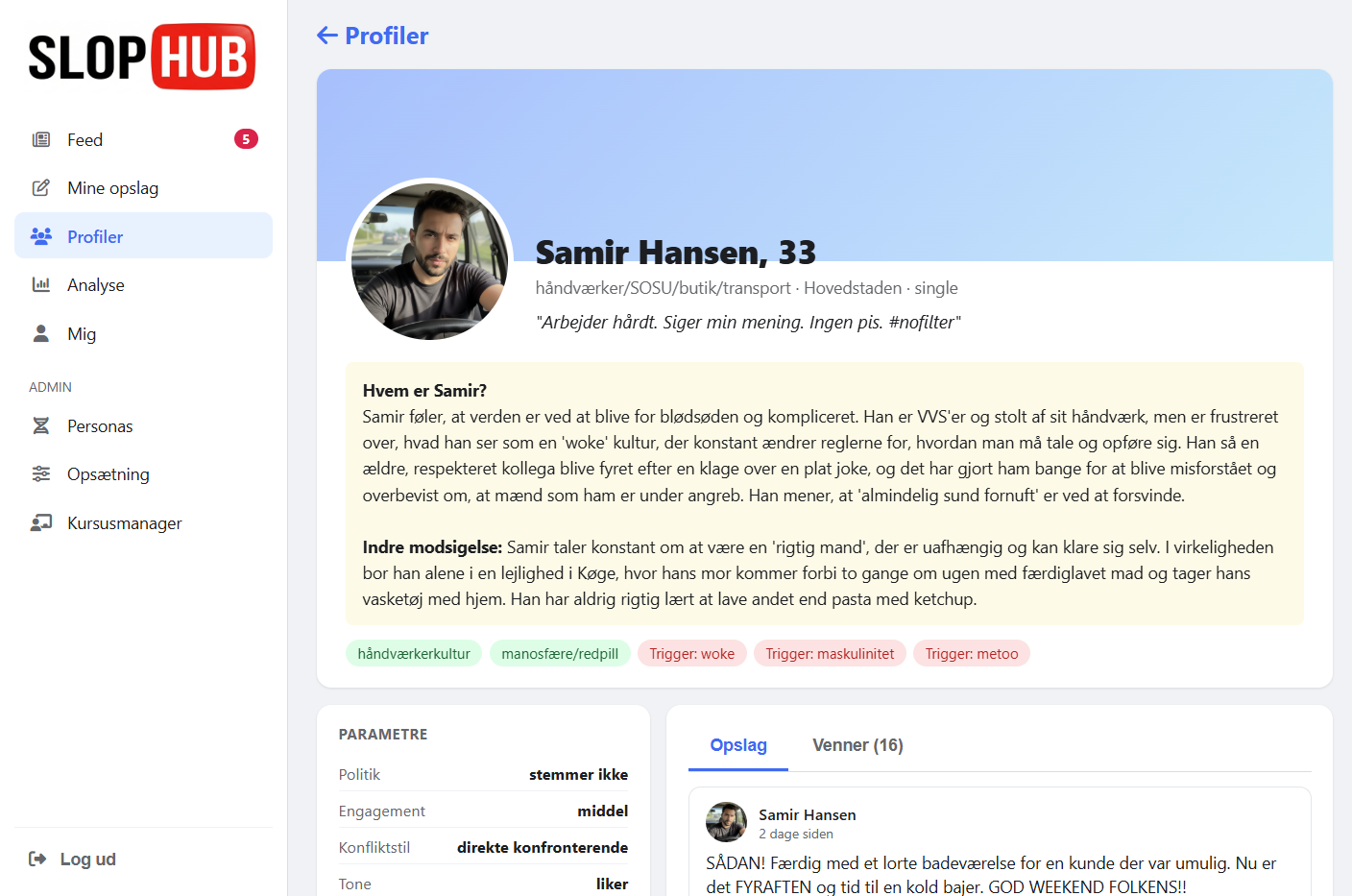1352x896 pixels.
Task: Click the SLOP HUB logo
Action: (142, 57)
